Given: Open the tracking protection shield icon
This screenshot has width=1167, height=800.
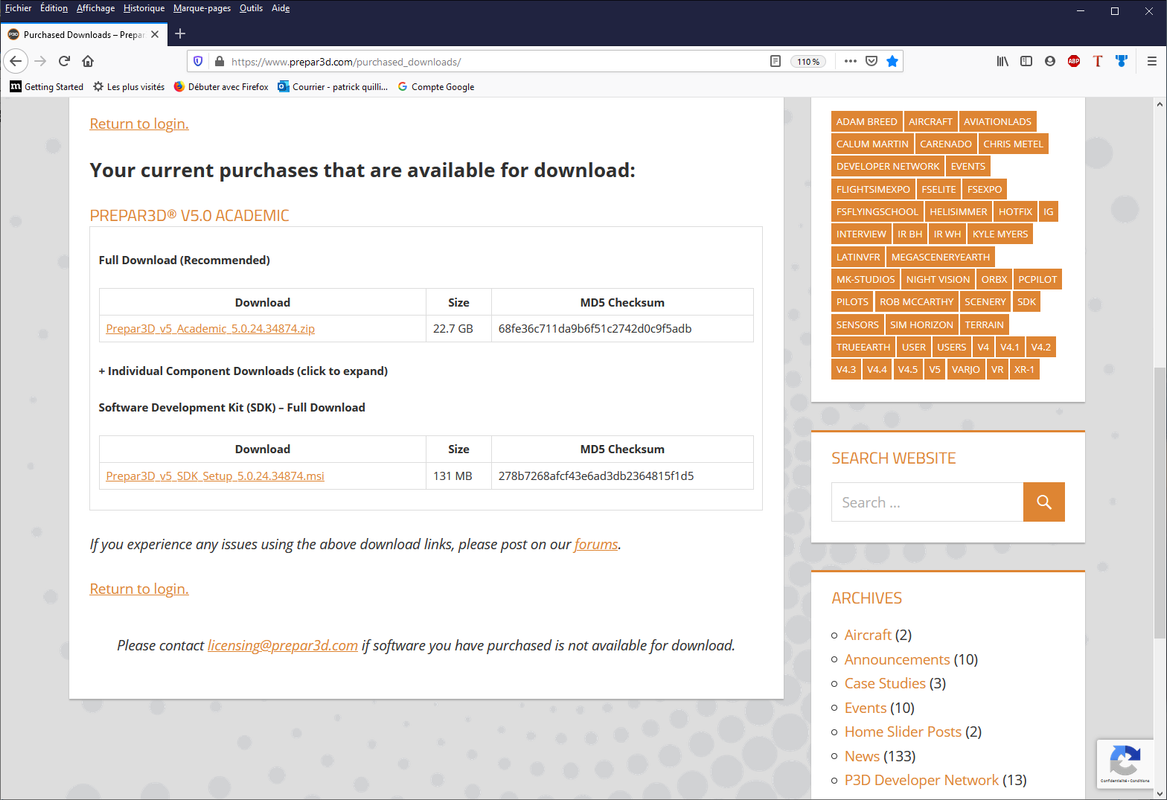Looking at the screenshot, I should tap(198, 62).
